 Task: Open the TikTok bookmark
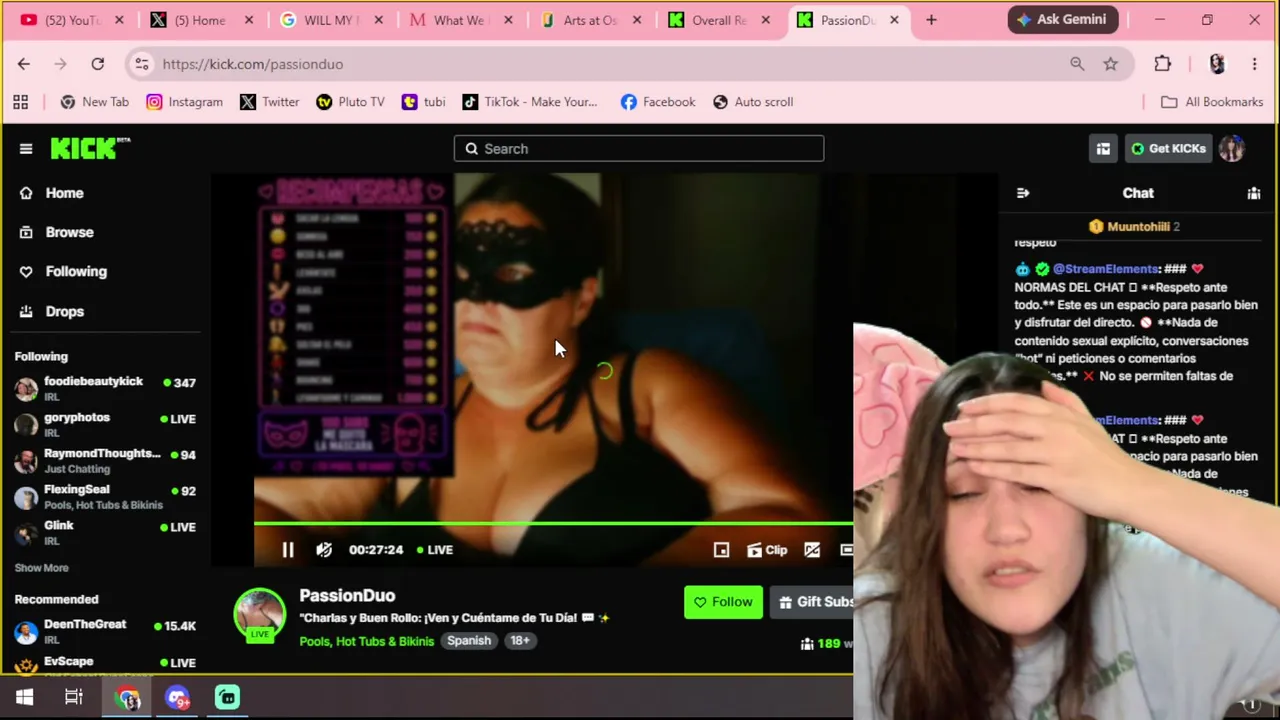tap(529, 102)
